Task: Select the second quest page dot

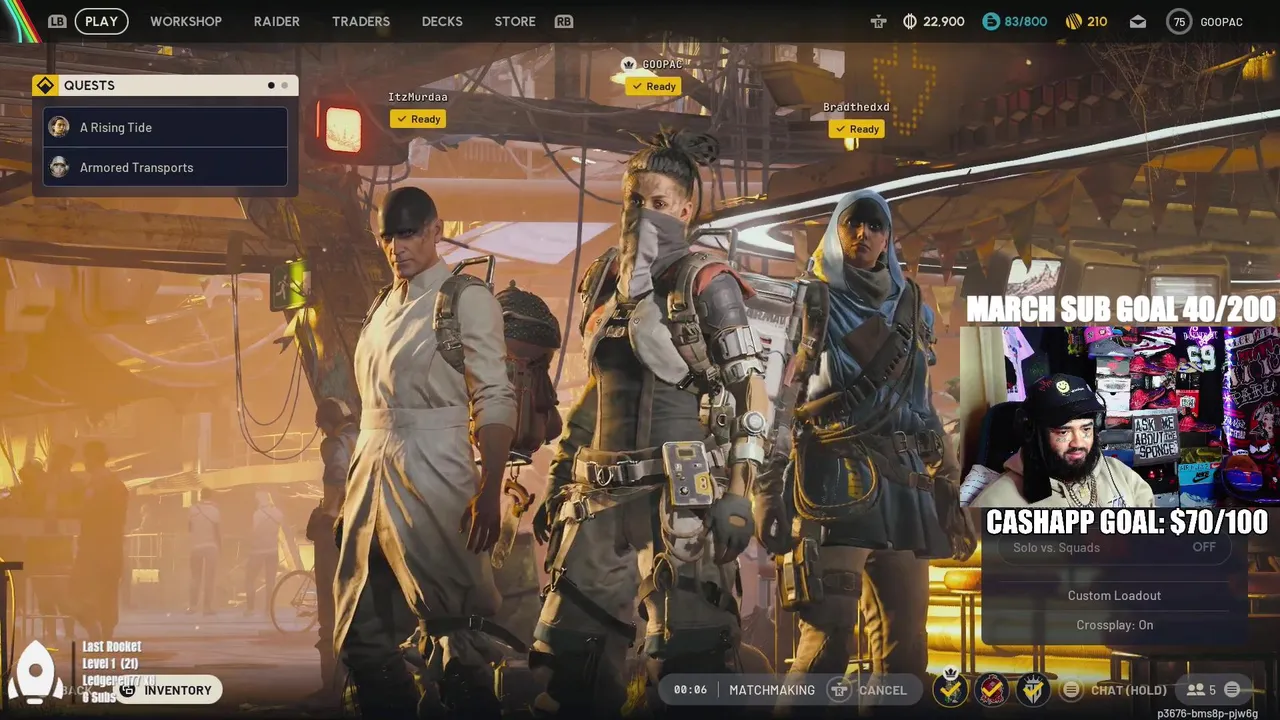Action: pos(284,85)
